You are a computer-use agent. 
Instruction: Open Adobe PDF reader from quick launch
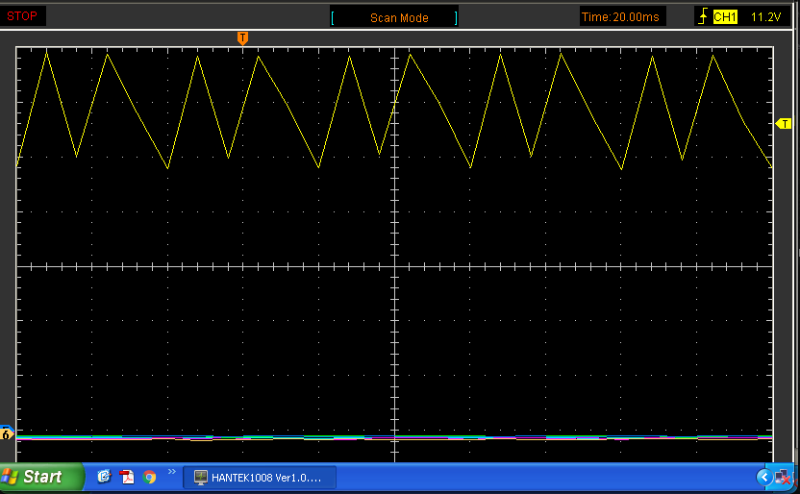click(x=127, y=477)
